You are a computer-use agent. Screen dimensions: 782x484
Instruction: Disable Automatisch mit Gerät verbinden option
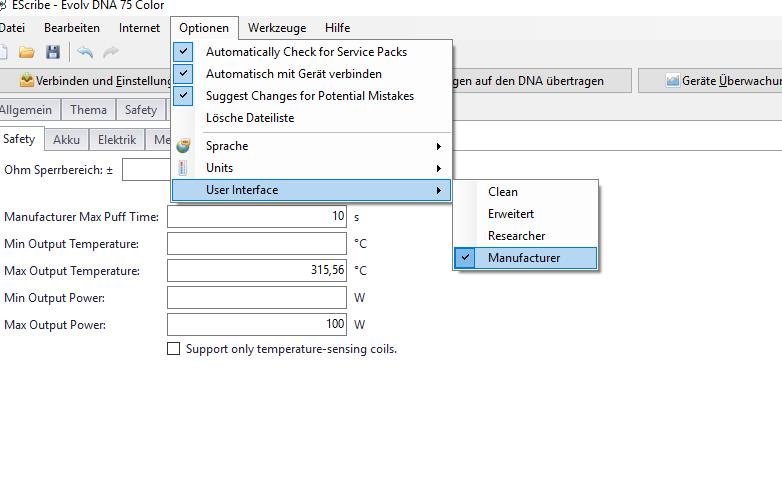click(x=294, y=74)
